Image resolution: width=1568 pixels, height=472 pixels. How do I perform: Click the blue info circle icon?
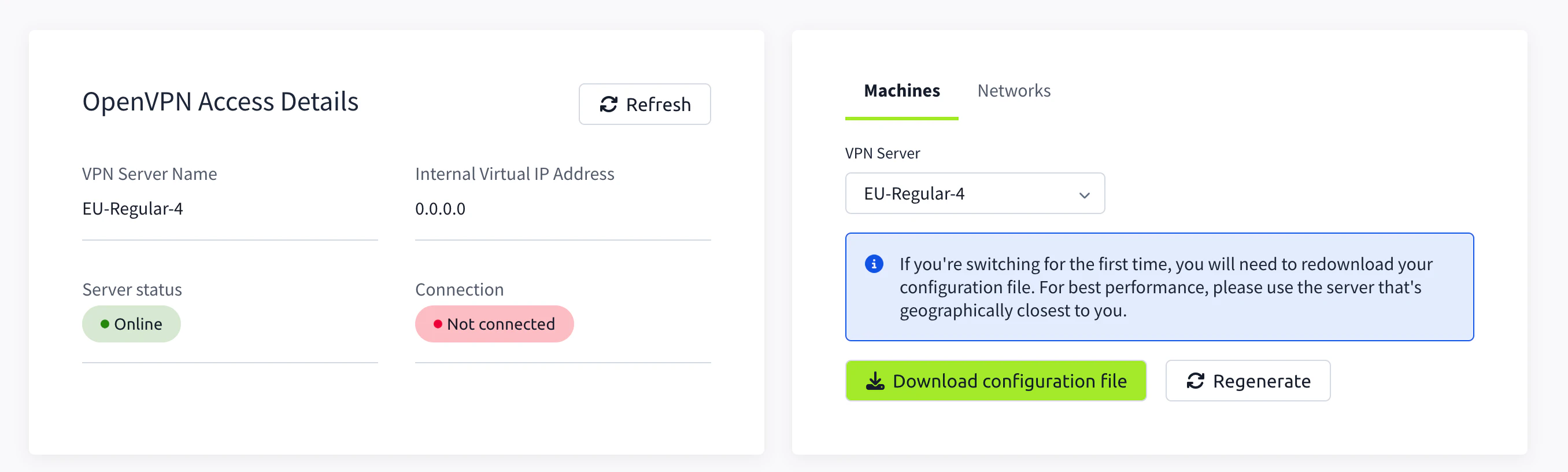(874, 264)
